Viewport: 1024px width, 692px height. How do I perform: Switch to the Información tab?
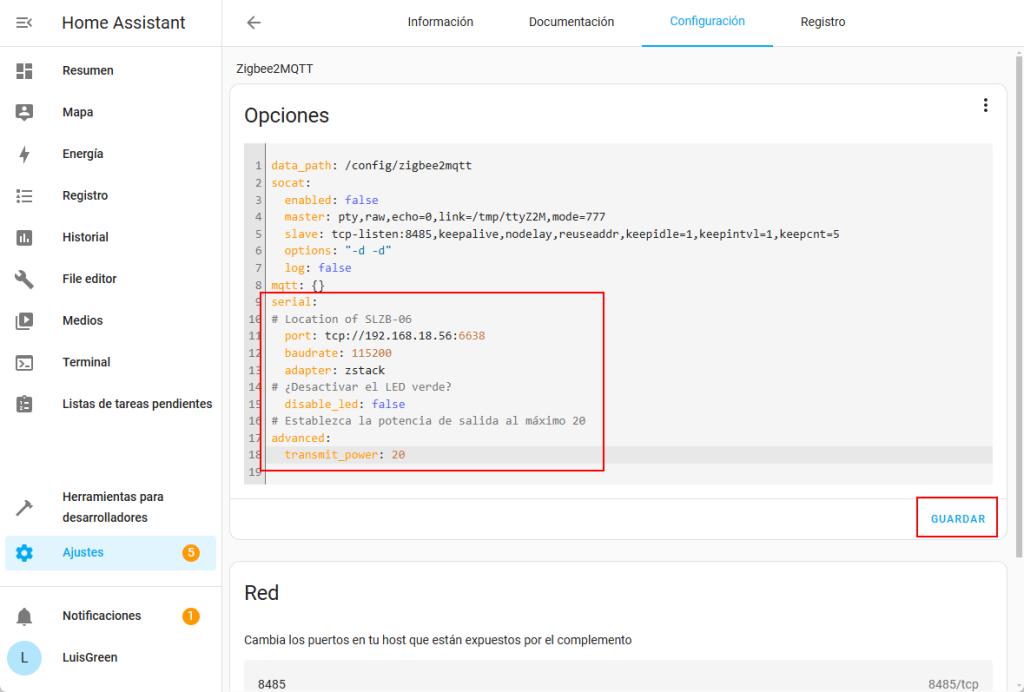tap(440, 22)
